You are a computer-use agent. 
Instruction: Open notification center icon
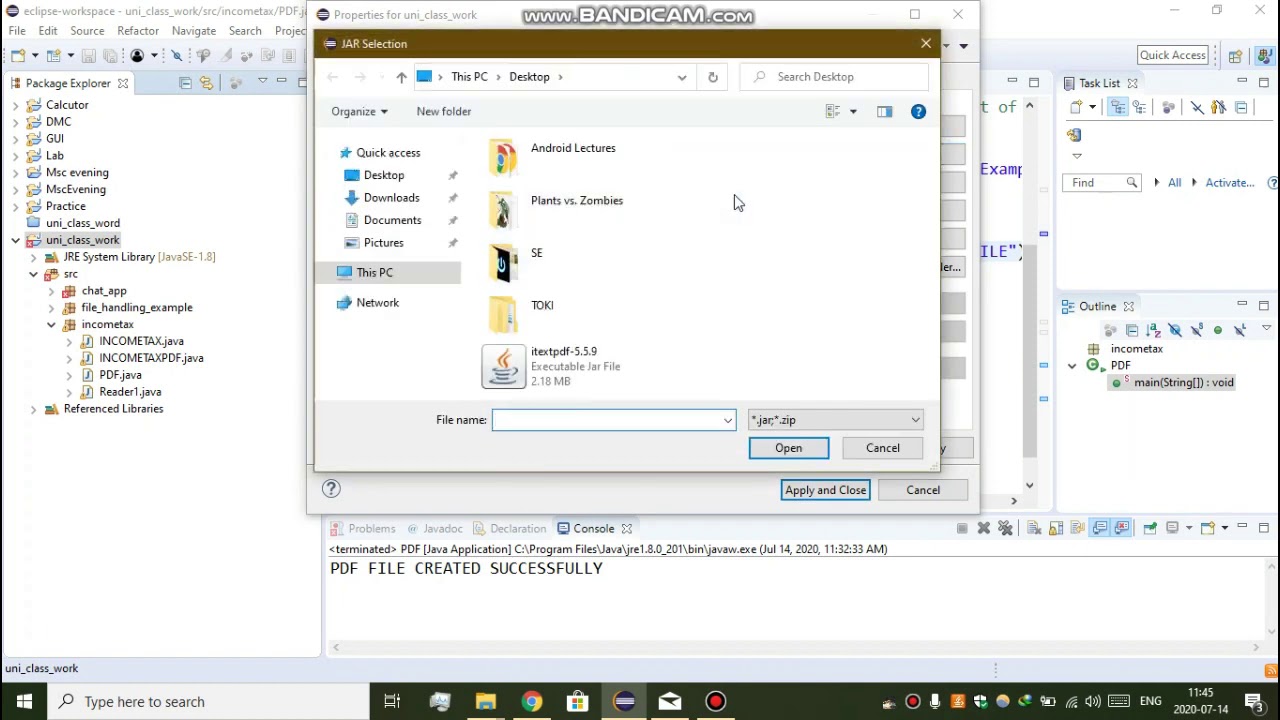(x=1254, y=701)
